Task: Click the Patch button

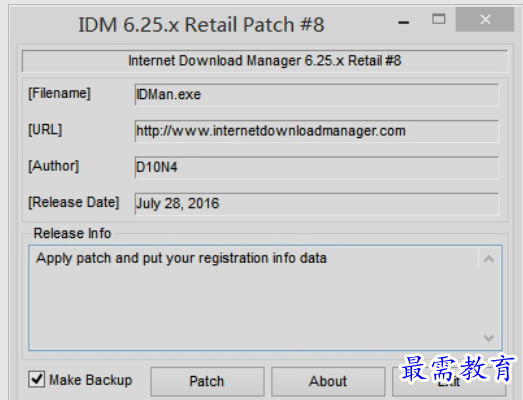Action: coord(207,381)
